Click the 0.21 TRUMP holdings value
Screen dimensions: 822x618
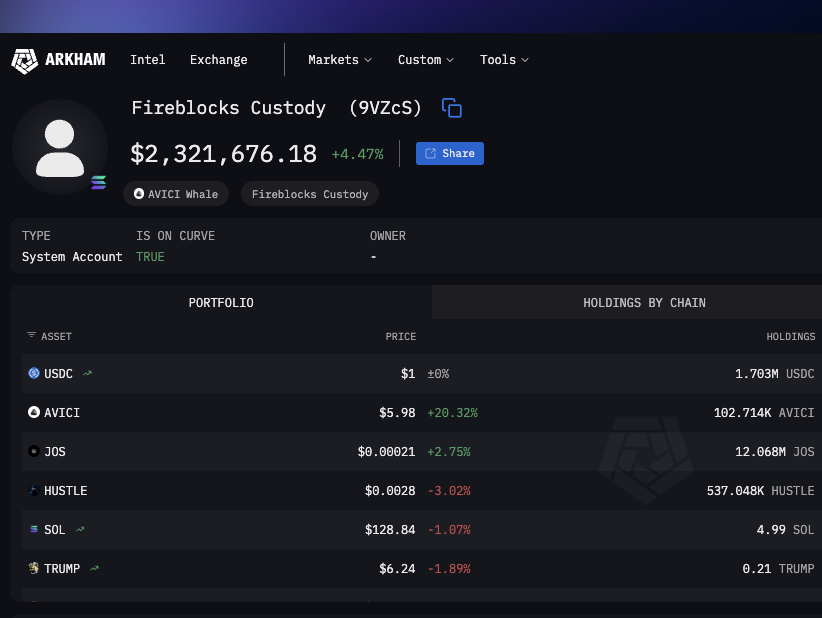(x=778, y=568)
